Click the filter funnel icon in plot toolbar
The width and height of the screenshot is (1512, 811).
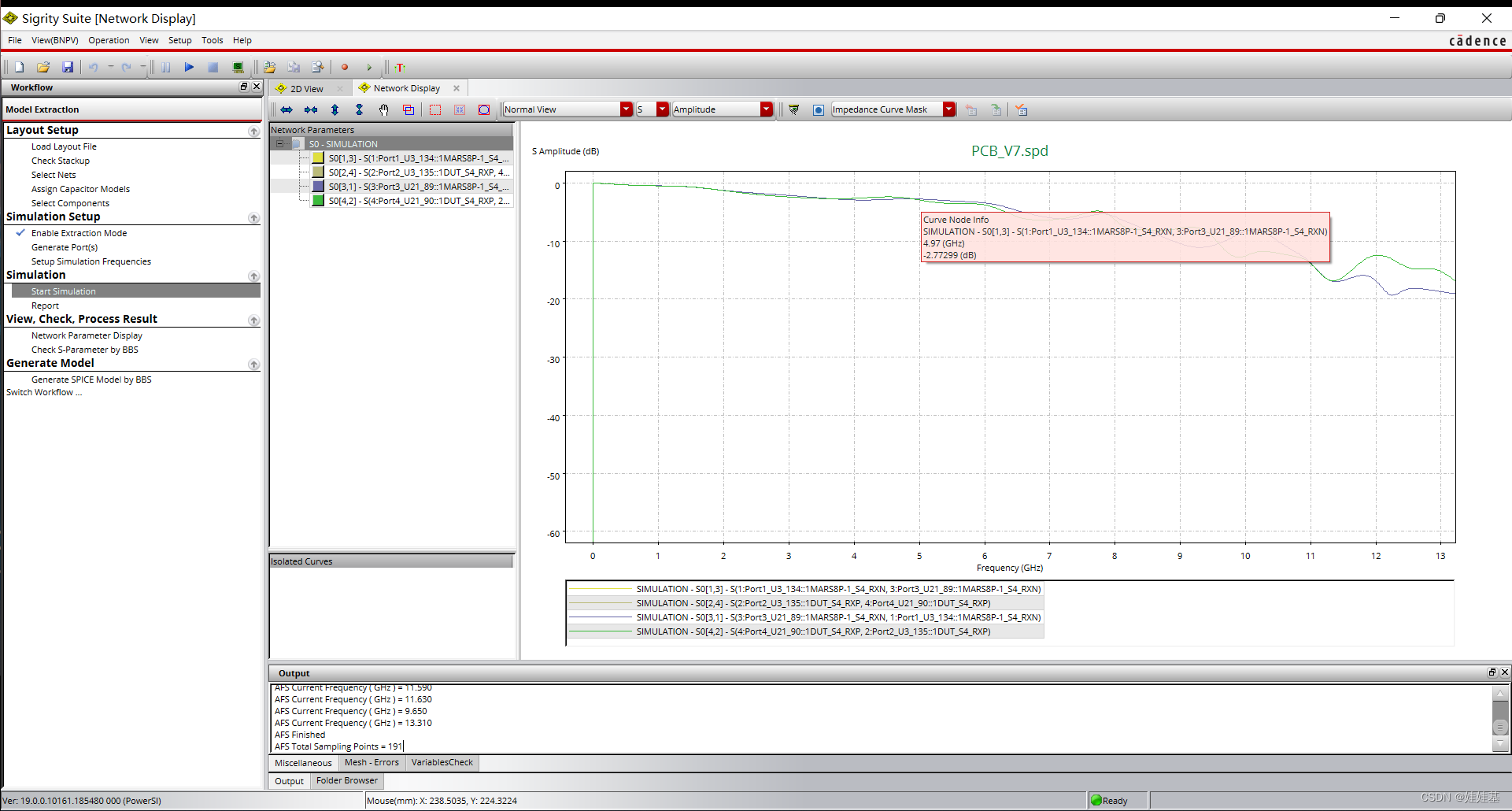pyautogui.click(x=794, y=110)
